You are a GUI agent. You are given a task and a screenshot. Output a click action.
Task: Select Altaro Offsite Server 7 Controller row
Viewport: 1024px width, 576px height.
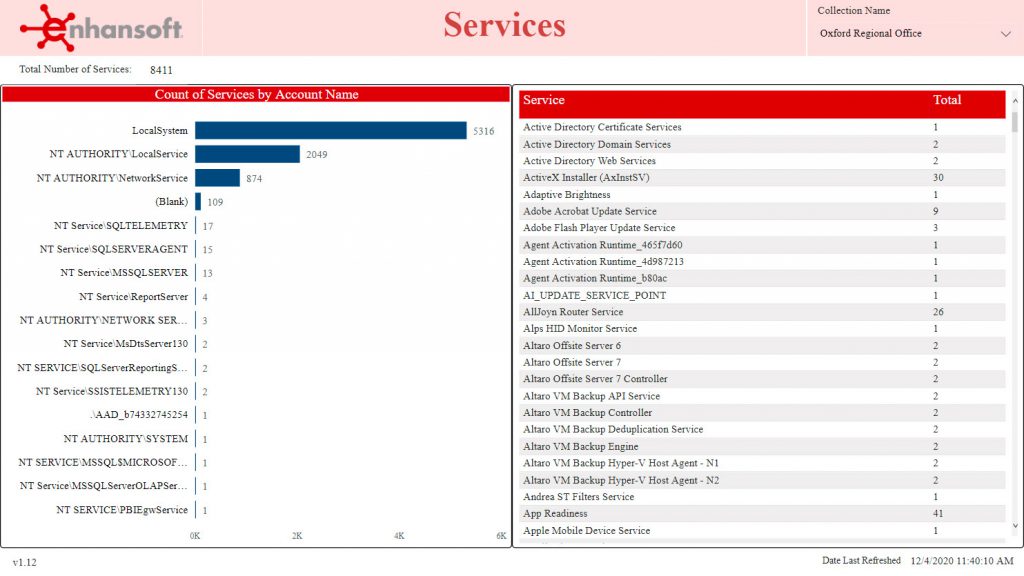pos(762,379)
